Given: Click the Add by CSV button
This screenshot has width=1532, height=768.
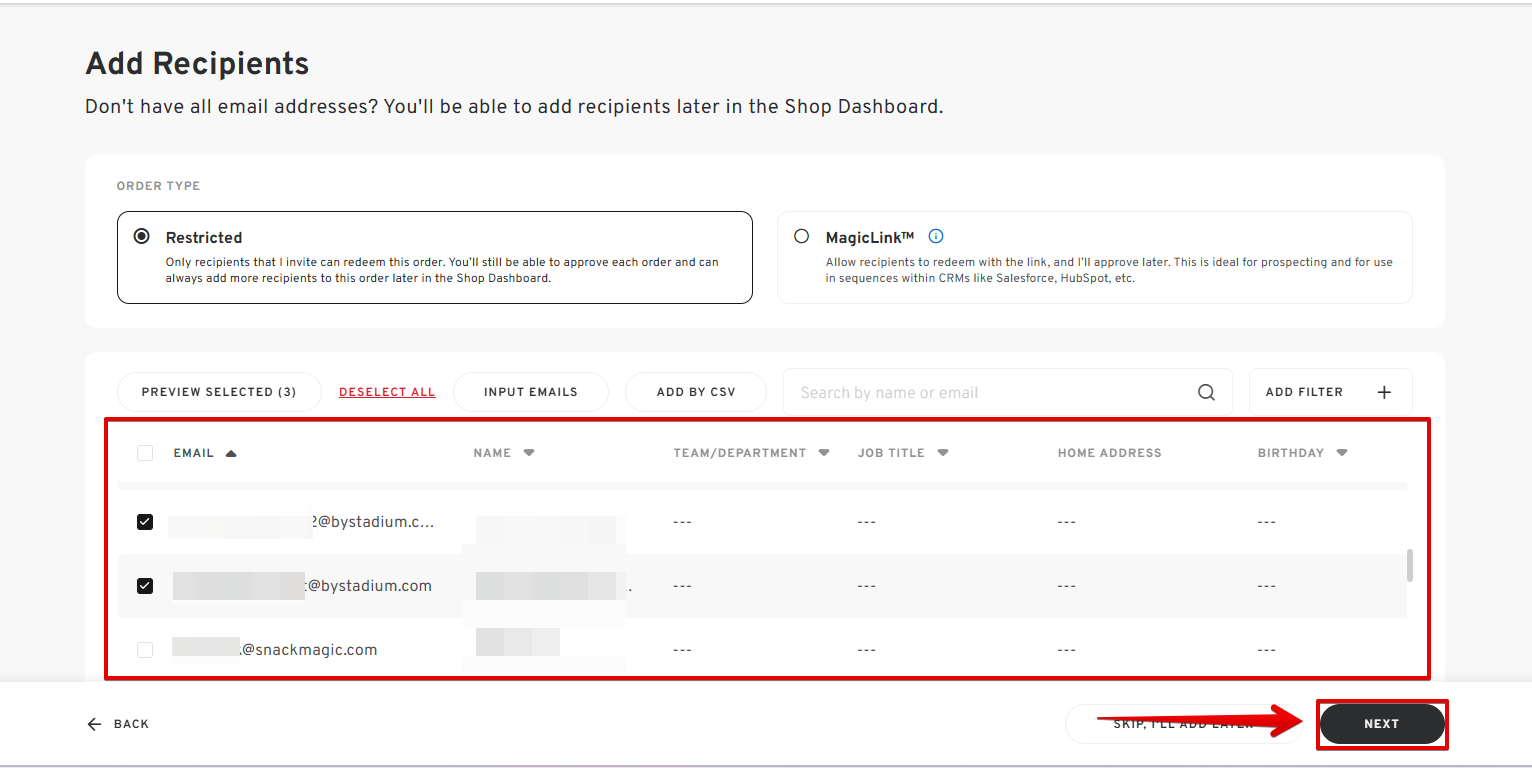Looking at the screenshot, I should point(695,392).
